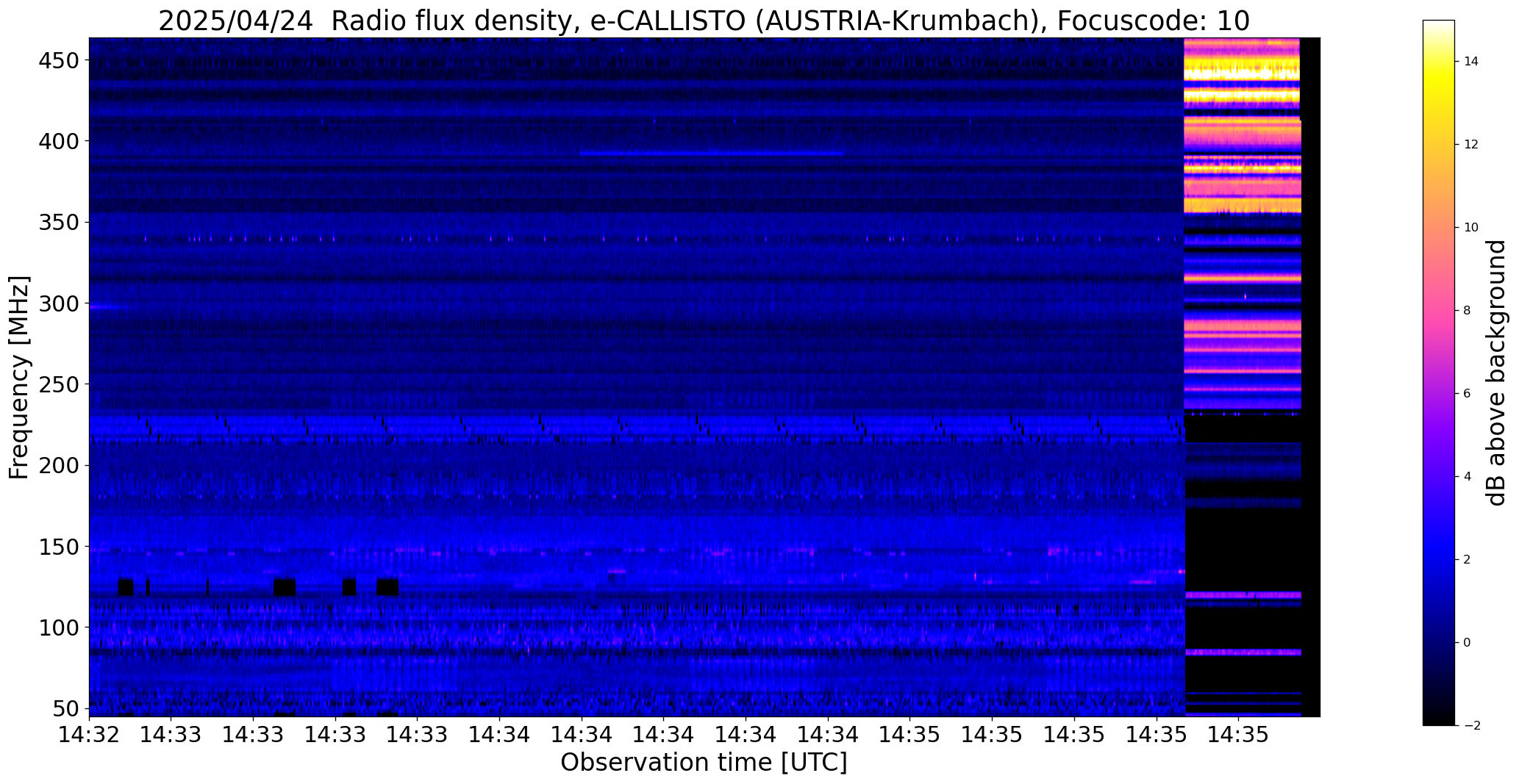Click the colorbar tick value 6
Image resolution: width=1519 pixels, height=784 pixels.
1468,393
